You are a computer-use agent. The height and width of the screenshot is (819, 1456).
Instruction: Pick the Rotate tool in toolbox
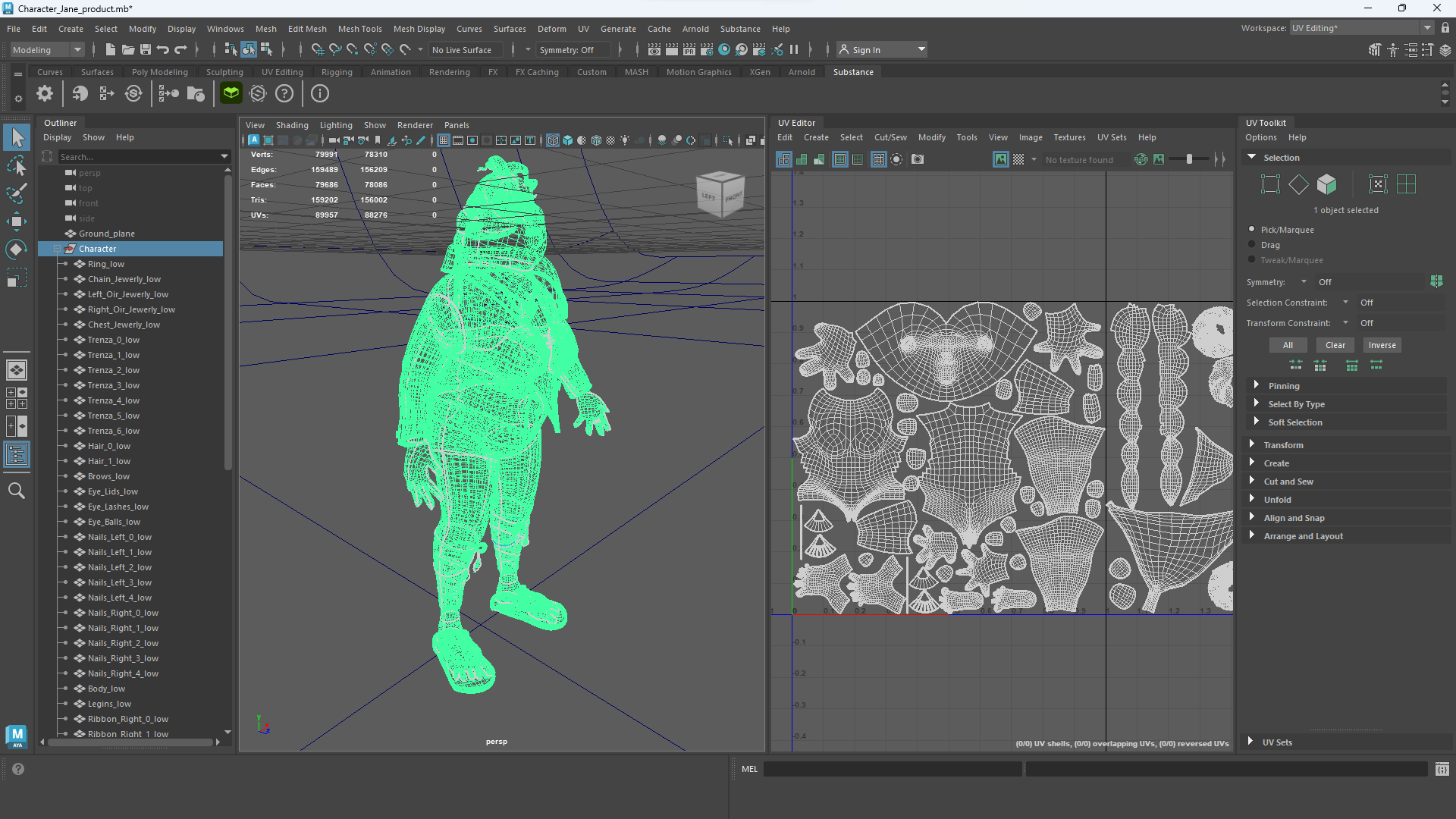[x=17, y=249]
